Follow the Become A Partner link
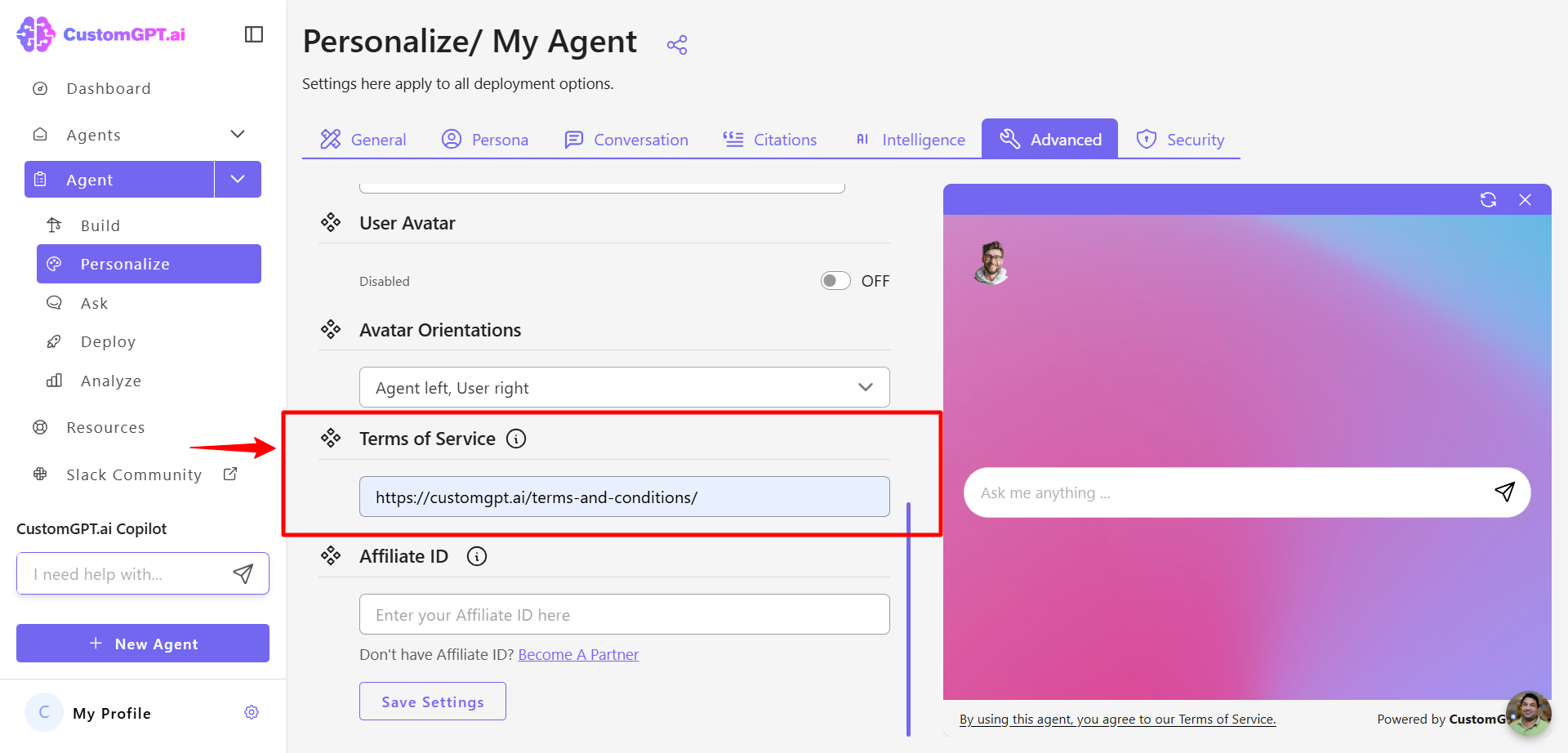This screenshot has height=753, width=1568. (x=578, y=654)
